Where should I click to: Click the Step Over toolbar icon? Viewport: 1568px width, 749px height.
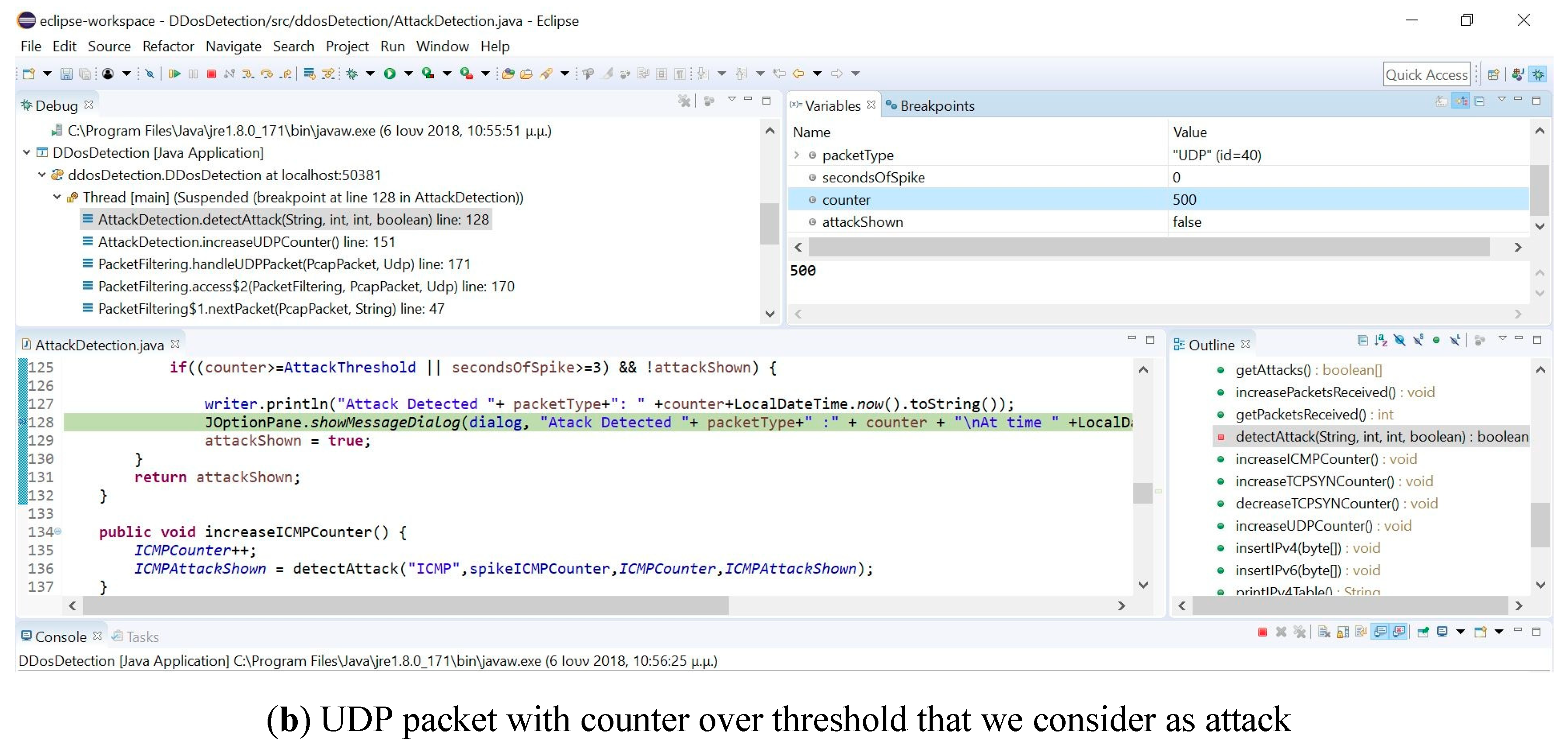[266, 73]
